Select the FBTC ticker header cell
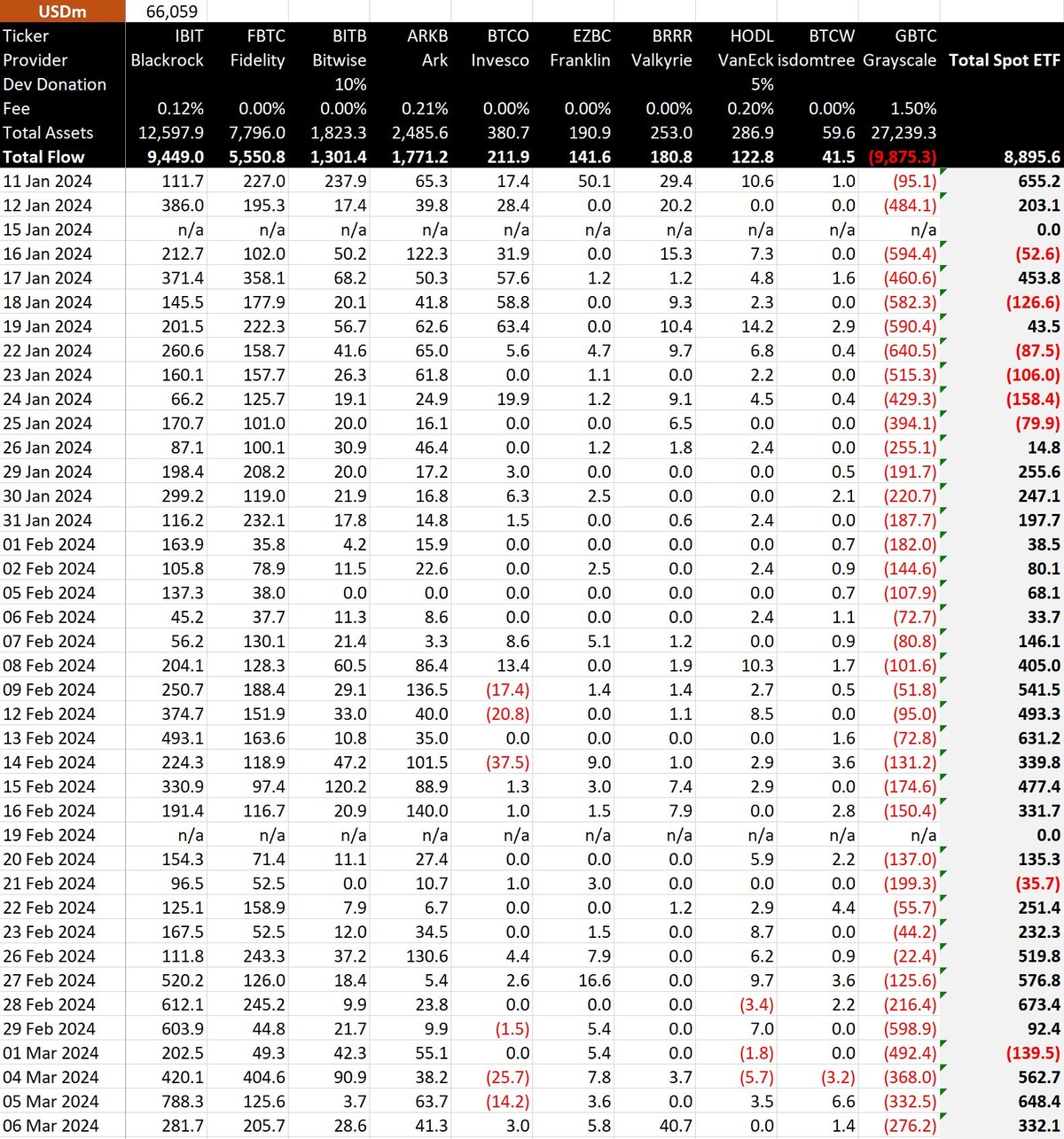This screenshot has height=1139, width=1064. point(266,36)
